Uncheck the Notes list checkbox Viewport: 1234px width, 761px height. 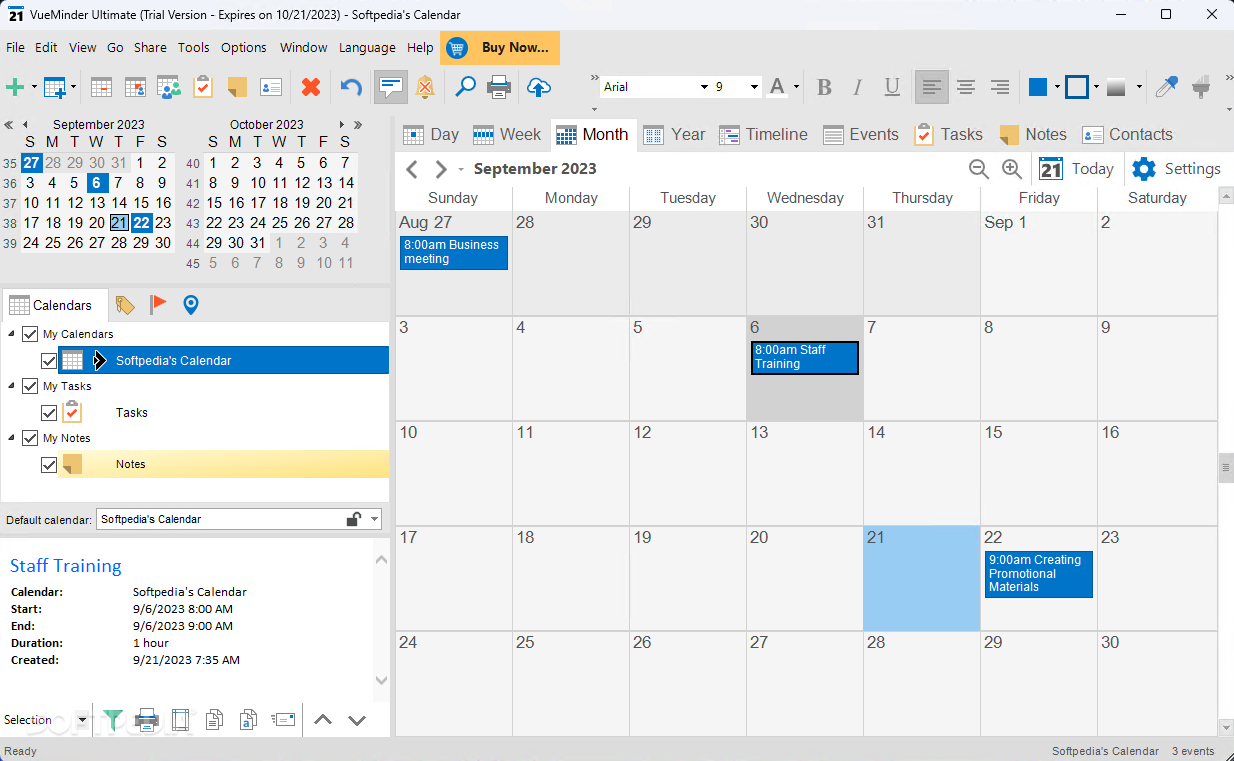(49, 464)
